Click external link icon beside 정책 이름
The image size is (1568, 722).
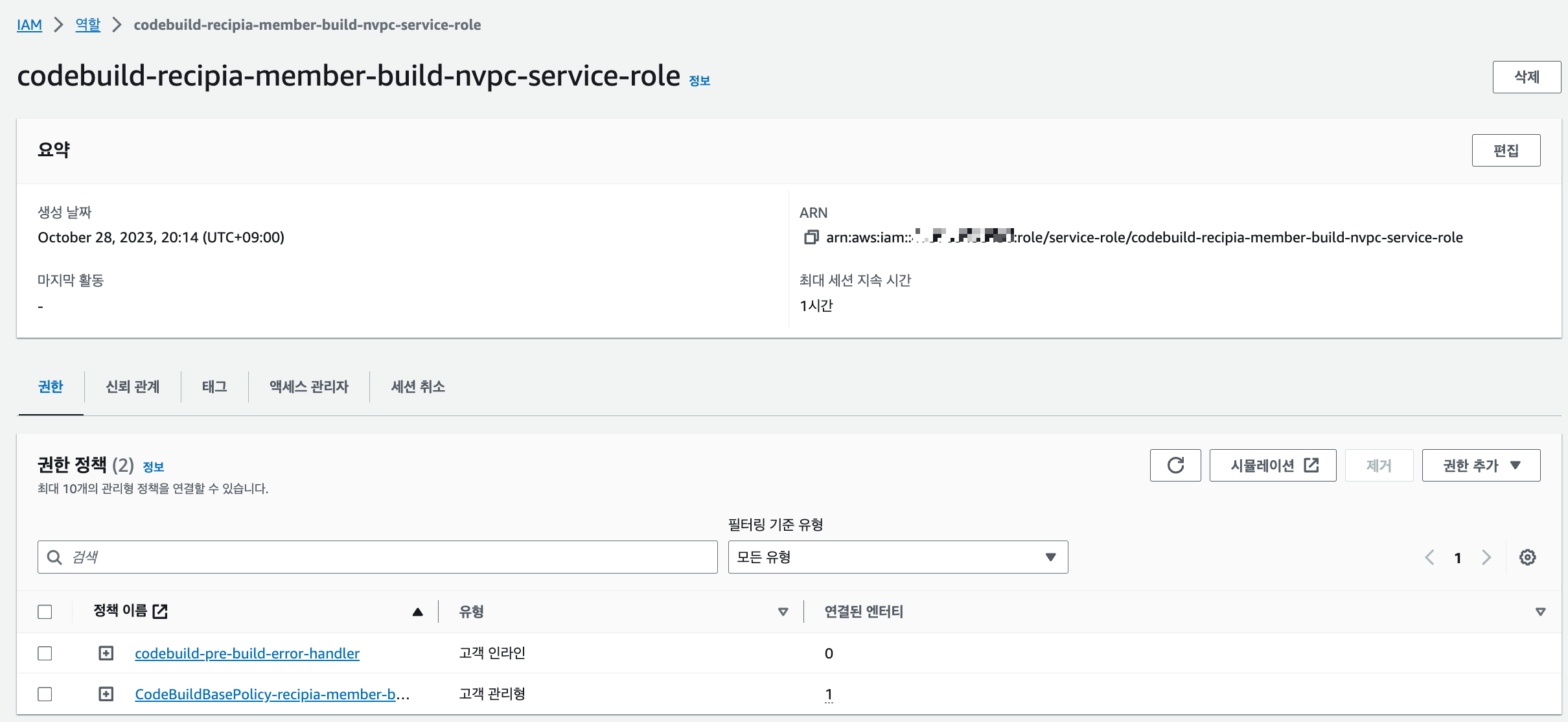click(160, 611)
